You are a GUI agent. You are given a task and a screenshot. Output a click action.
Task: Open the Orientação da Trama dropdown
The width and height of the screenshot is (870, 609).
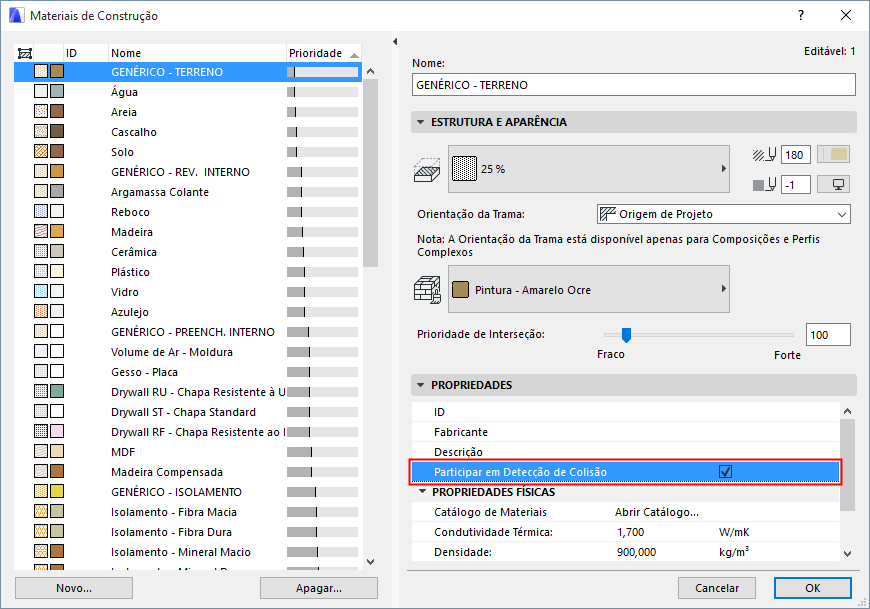(x=724, y=214)
